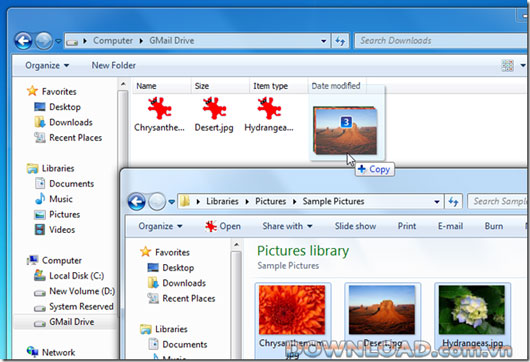Open Downloads in Sample Pictures window sidebar
Image resolution: width=530 pixels, height=362 pixels.
pos(177,283)
